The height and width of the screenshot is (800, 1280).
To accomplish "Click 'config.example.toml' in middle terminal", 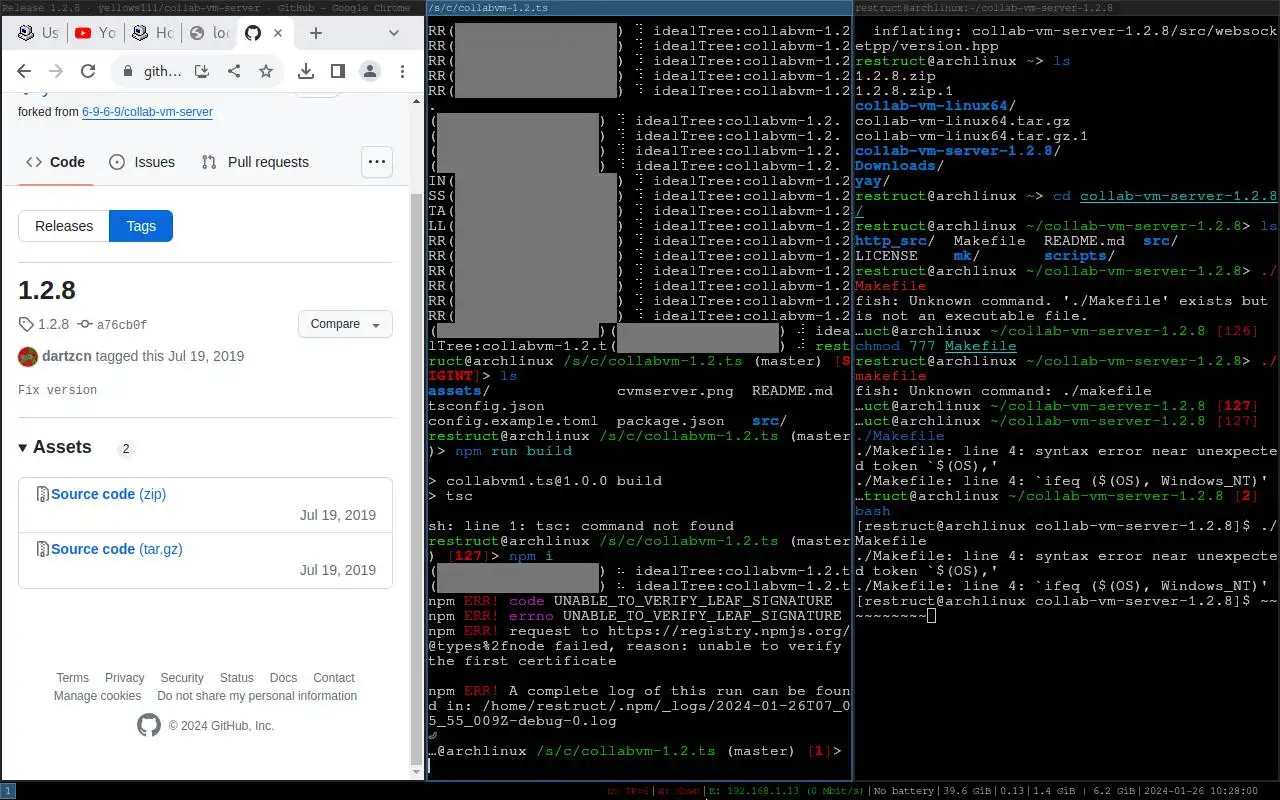I will [x=513, y=421].
